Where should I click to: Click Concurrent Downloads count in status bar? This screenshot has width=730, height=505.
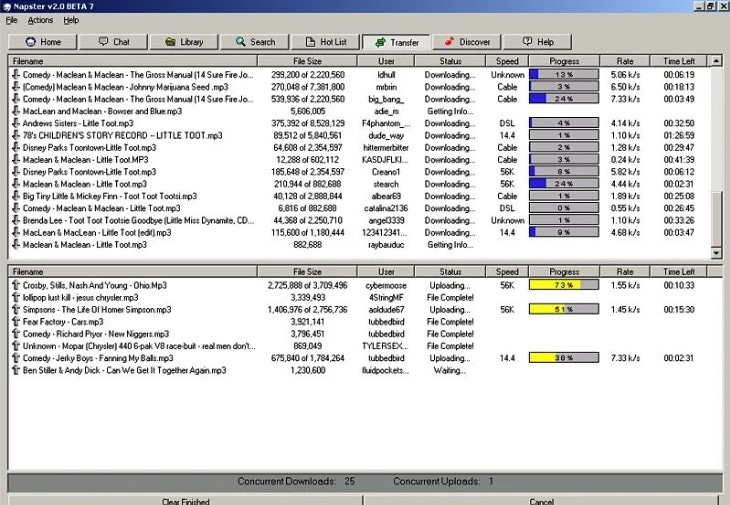coord(350,481)
